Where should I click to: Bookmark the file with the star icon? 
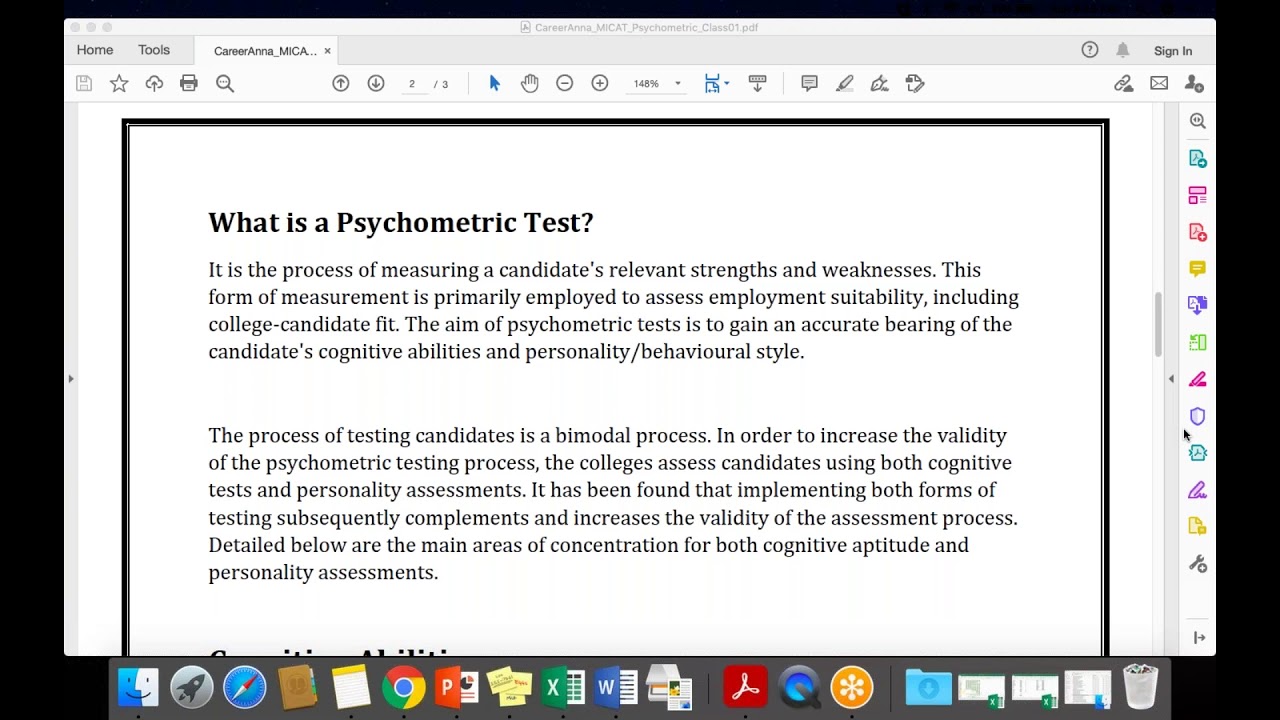[x=119, y=84]
